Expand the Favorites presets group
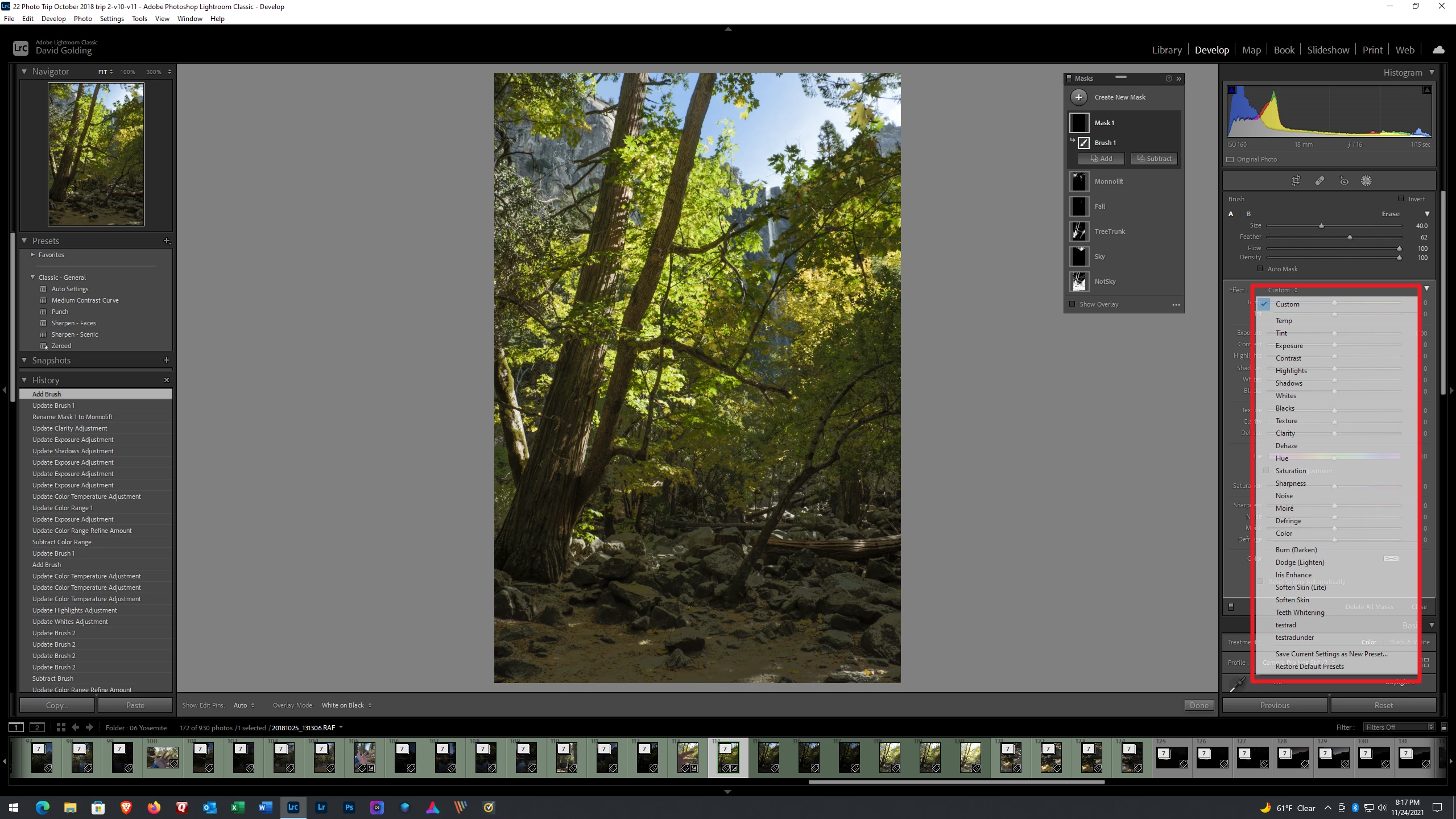The image size is (1456, 819). (x=32, y=255)
